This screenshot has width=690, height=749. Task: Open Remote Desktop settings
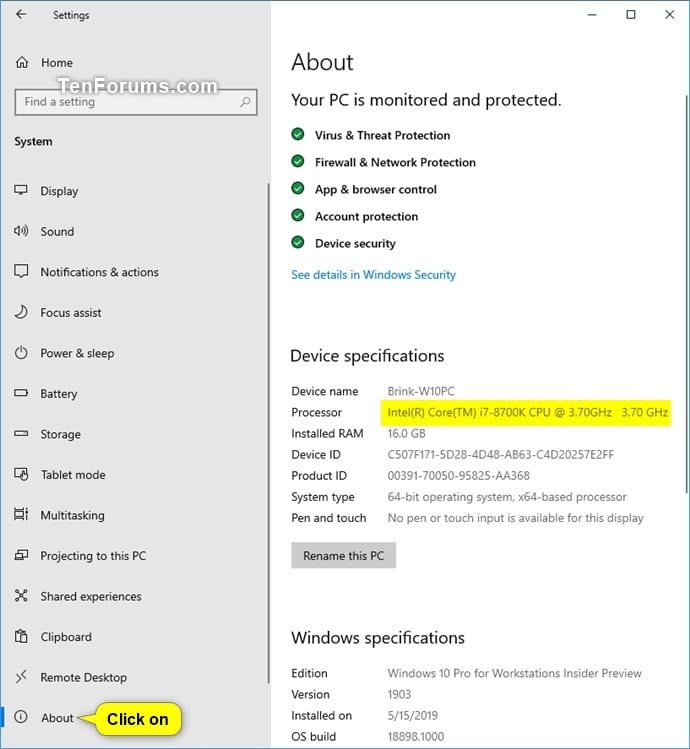click(84, 677)
